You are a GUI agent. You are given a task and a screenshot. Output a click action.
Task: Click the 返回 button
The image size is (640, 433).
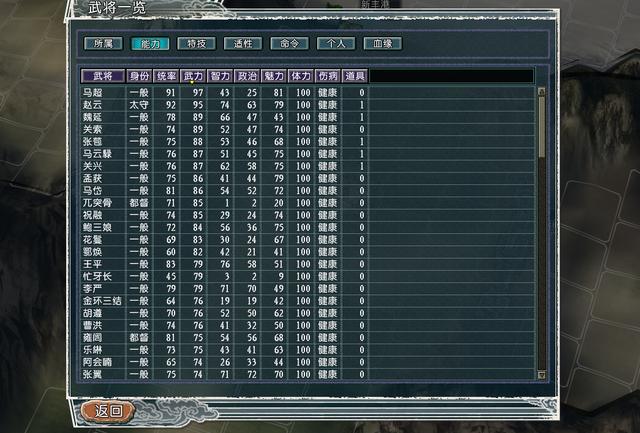(x=108, y=410)
